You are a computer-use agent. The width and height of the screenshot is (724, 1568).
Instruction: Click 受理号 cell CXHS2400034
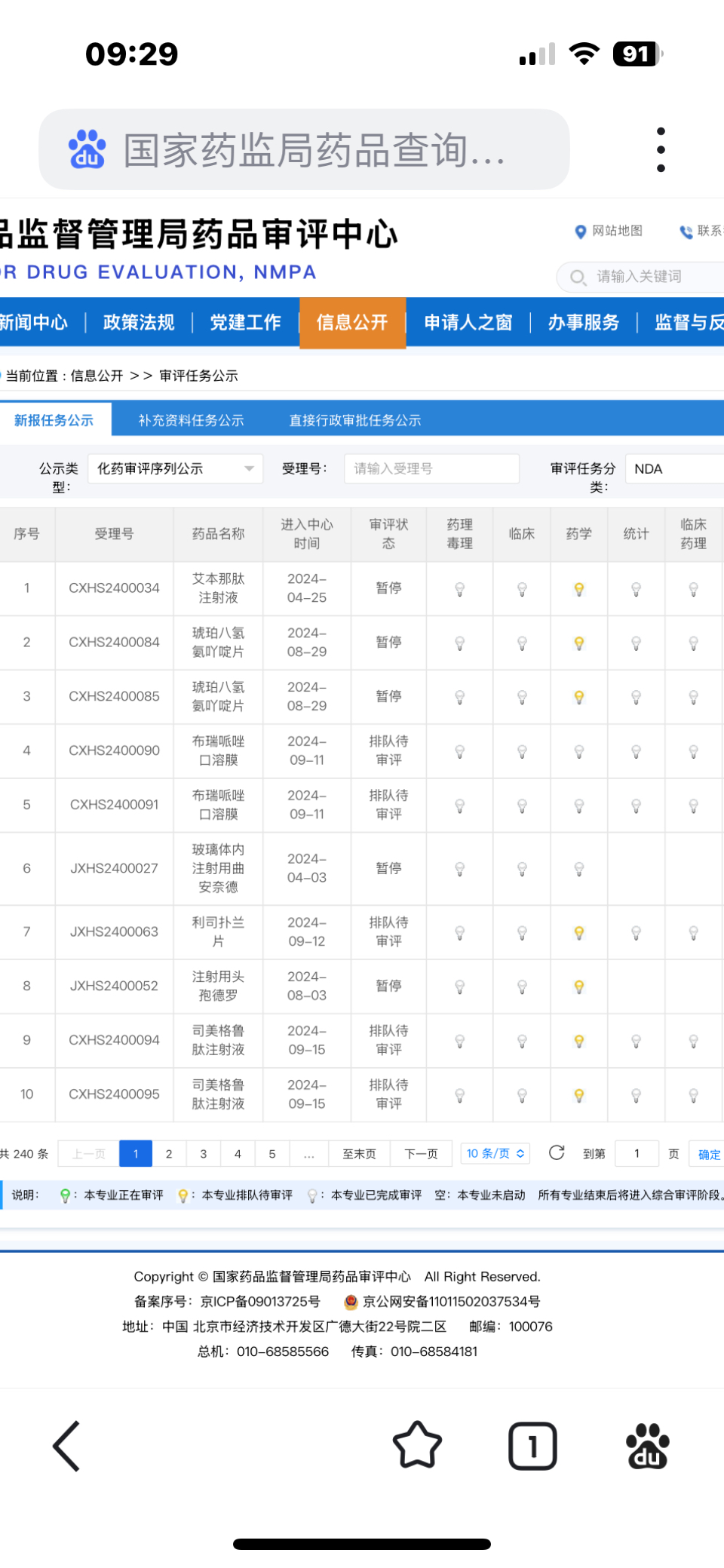114,588
